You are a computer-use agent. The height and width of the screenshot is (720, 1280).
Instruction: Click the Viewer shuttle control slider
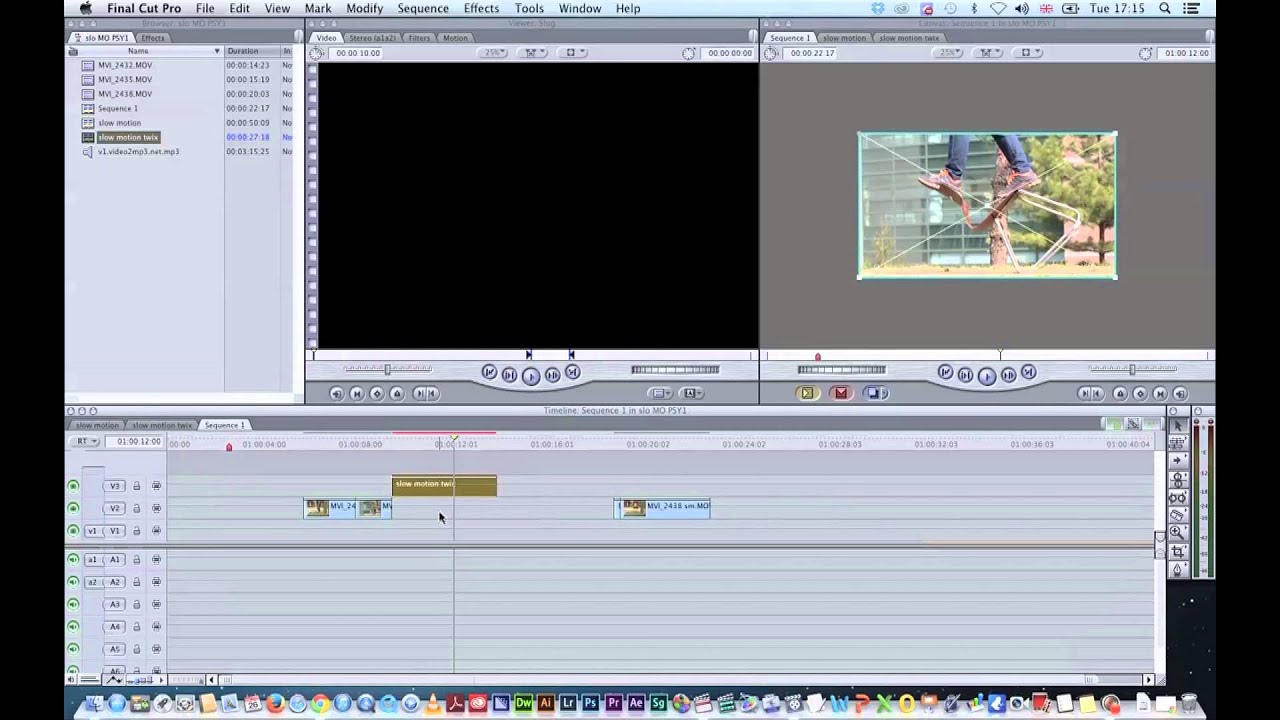[387, 369]
